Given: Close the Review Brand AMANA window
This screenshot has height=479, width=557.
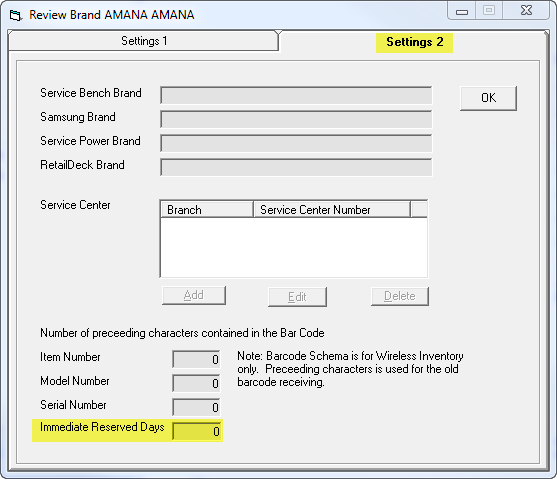Looking at the screenshot, I should [526, 11].
